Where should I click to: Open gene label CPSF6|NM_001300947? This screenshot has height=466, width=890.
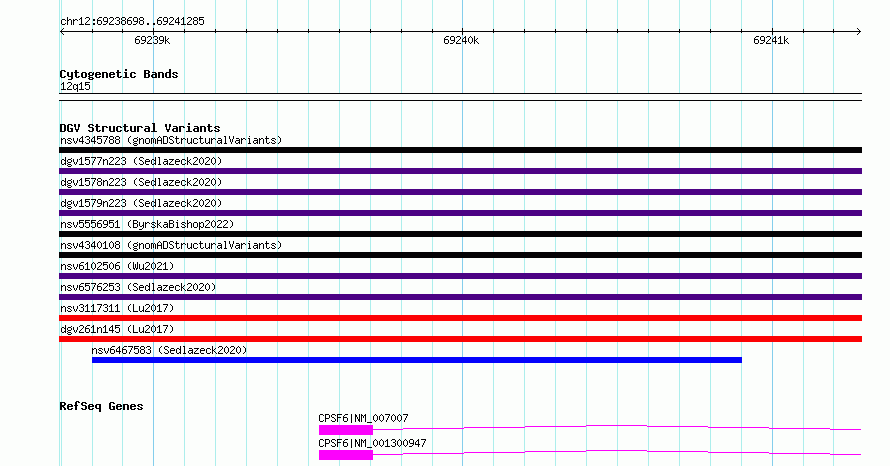(372, 443)
